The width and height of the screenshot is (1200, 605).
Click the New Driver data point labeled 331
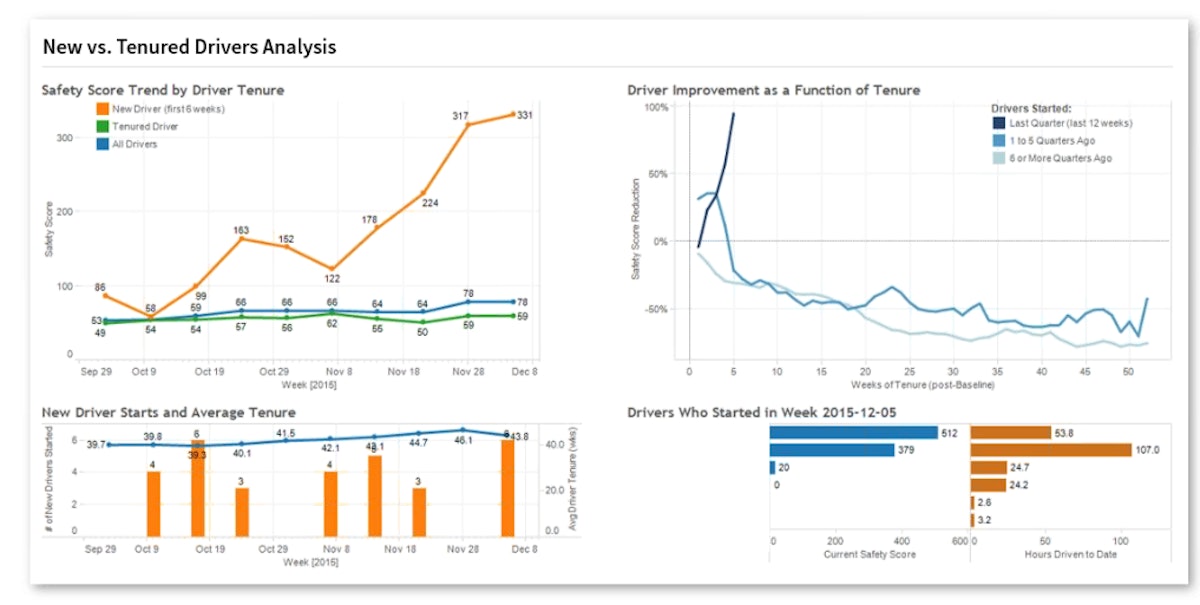pyautogui.click(x=513, y=114)
